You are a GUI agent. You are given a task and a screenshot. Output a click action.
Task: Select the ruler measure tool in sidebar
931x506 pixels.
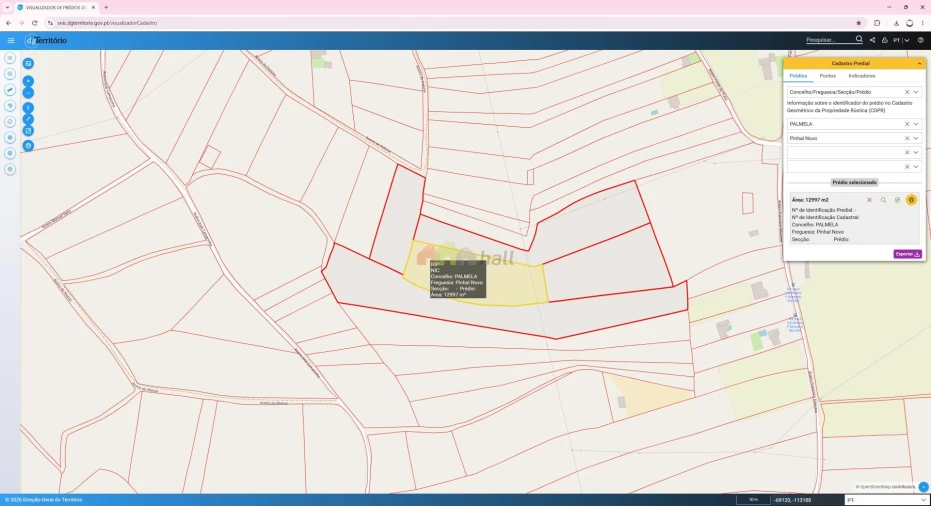tap(10, 90)
